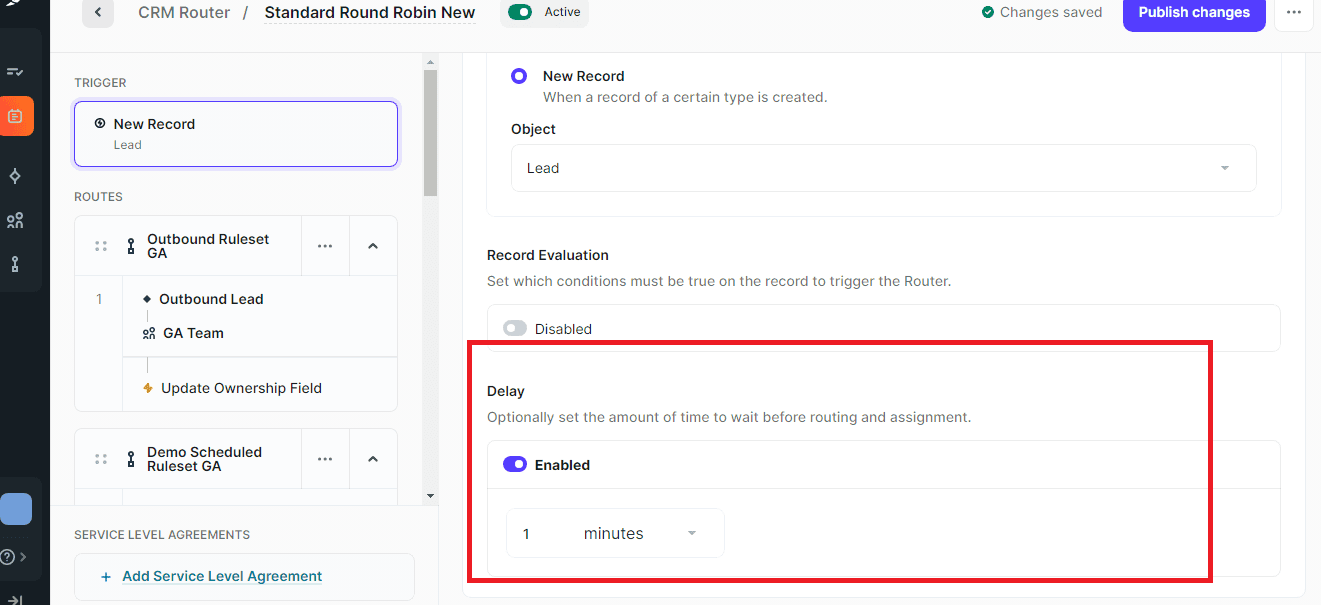Open the checklist icon in left sidebar
The image size is (1321, 605).
(x=15, y=72)
